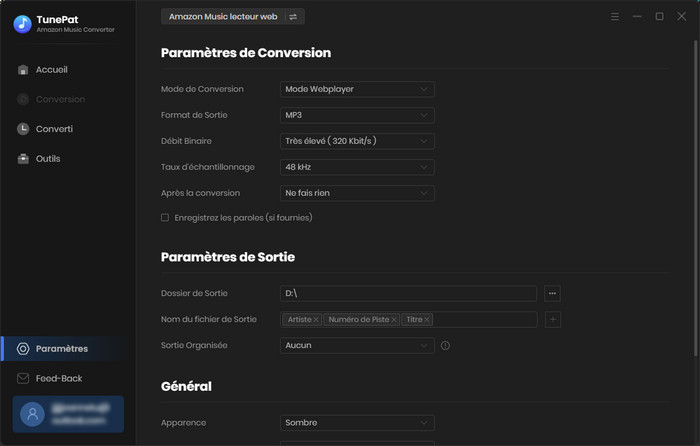Click the Dossier de Sortie path field
This screenshot has height=446, width=700.
click(408, 293)
